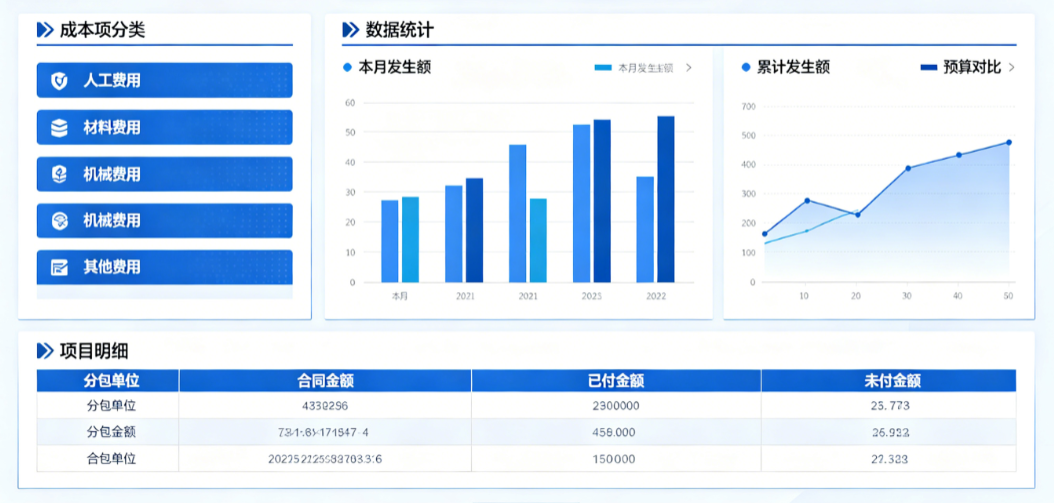Select the 其他费用 category label
Screen dimensions: 1054x503
click(112, 267)
